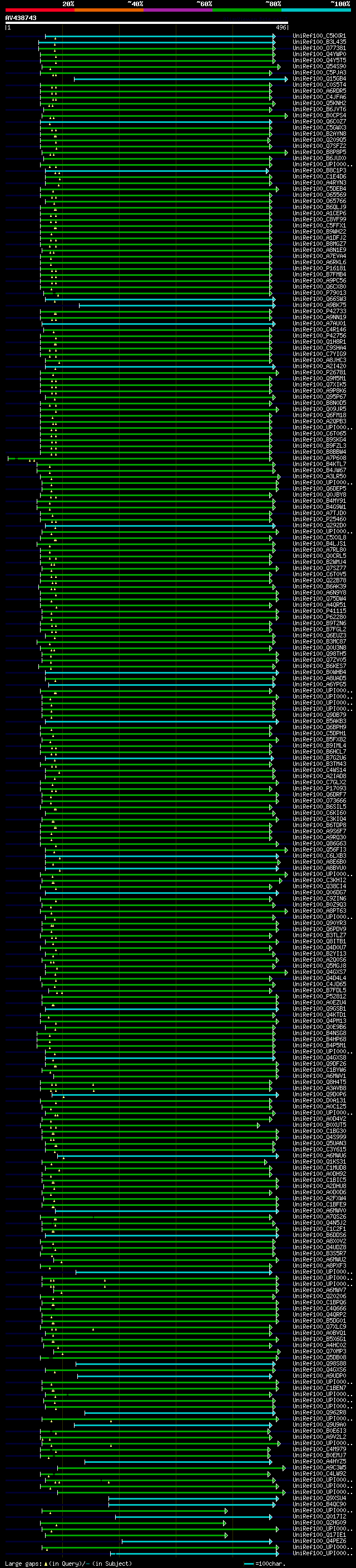Viewport: 356px width, 1568px height.
Task: Select hit UniRef100_C9ZIN6
Action: pyautogui.click(x=319, y=898)
